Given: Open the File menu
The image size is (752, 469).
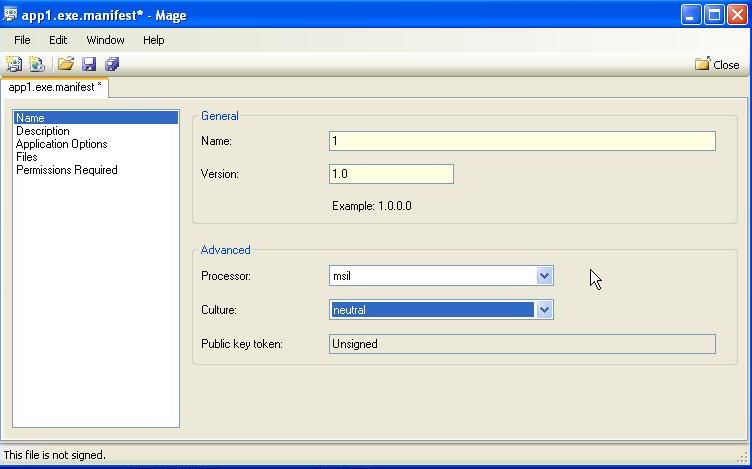Looking at the screenshot, I should [x=22, y=40].
